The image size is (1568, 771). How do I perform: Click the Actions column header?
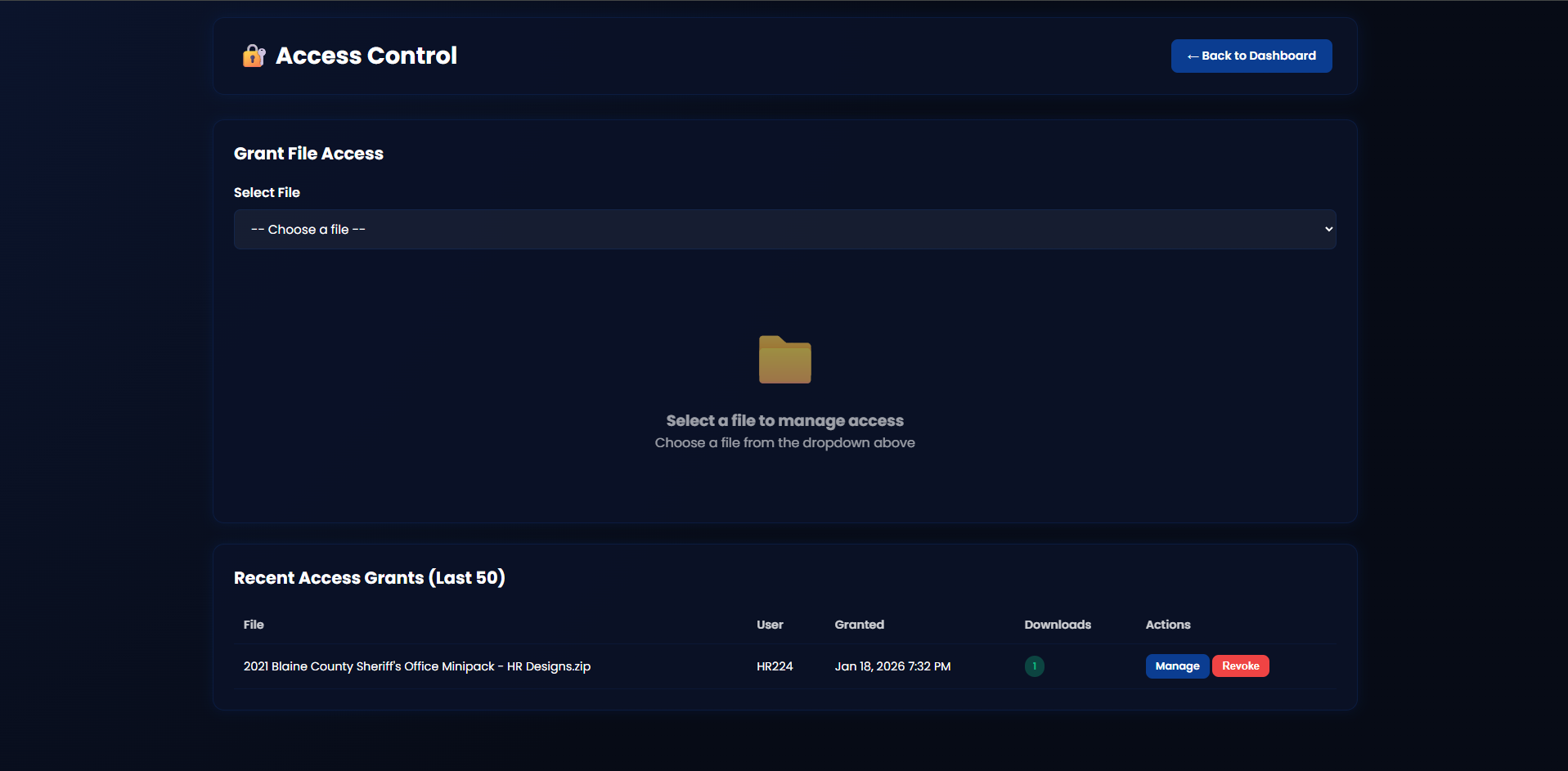coord(1167,625)
